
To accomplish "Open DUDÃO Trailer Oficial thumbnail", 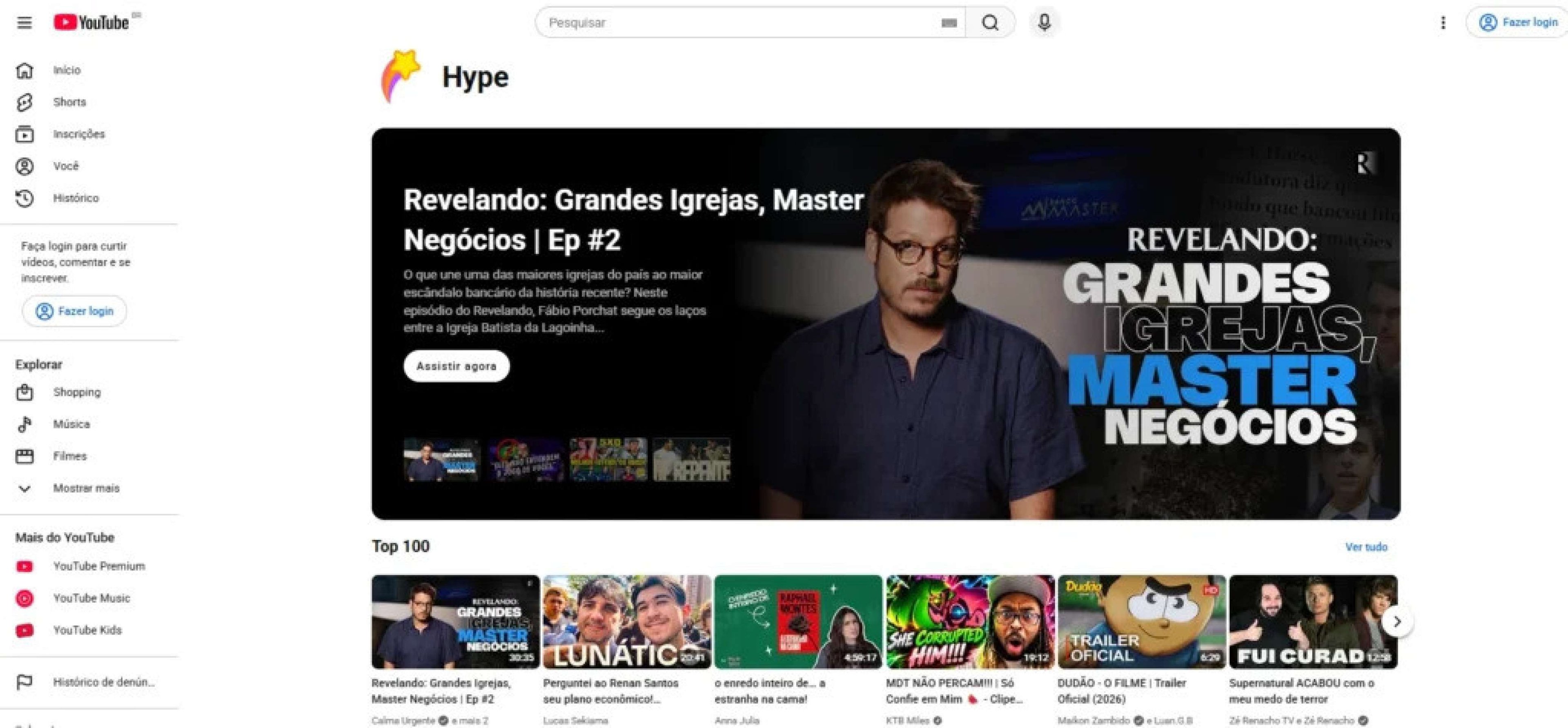I will [1141, 622].
